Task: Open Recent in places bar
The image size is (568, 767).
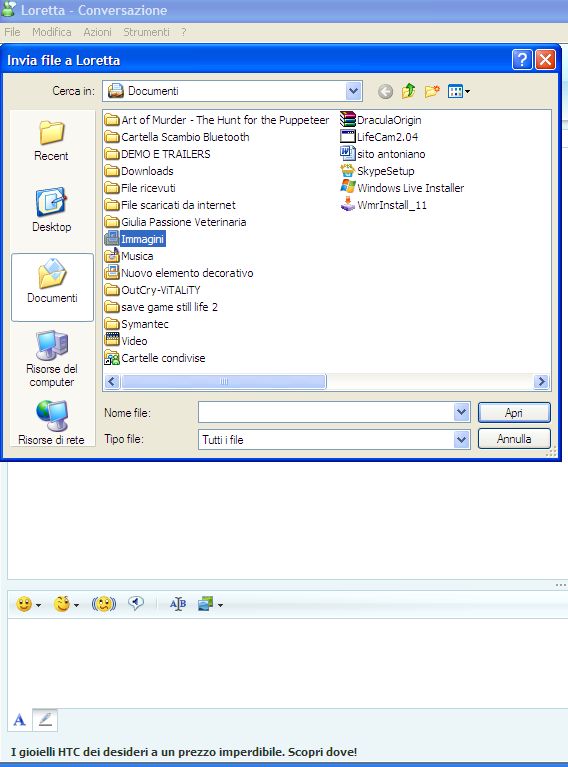Action: (x=51, y=141)
